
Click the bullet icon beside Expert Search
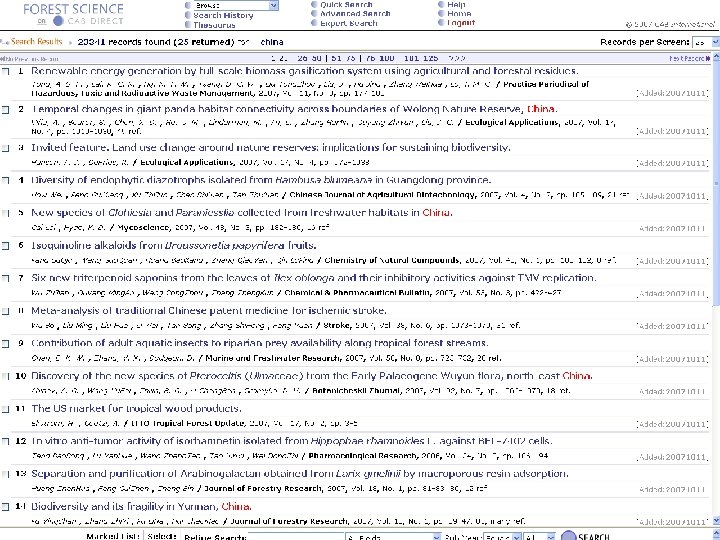click(314, 23)
